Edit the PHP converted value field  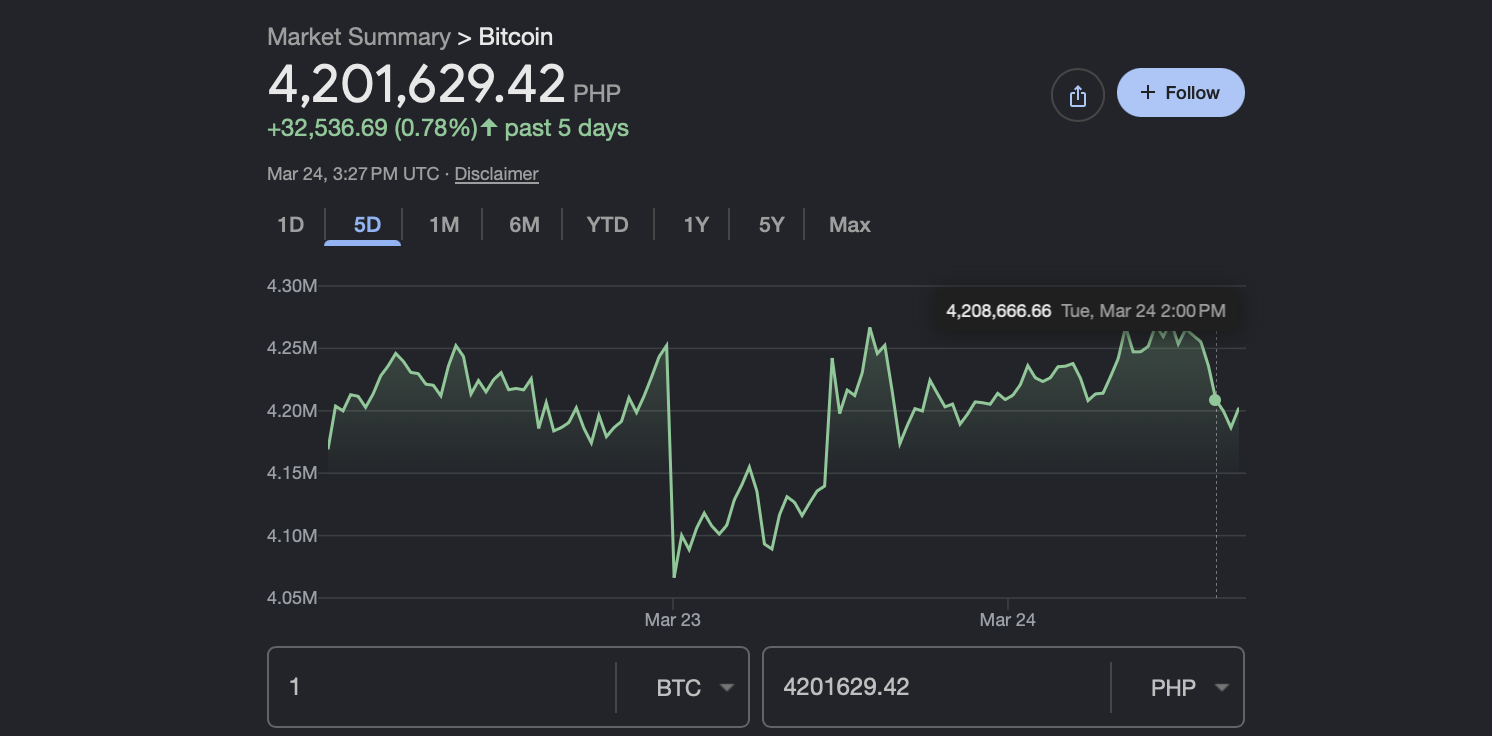pyautogui.click(x=930, y=687)
